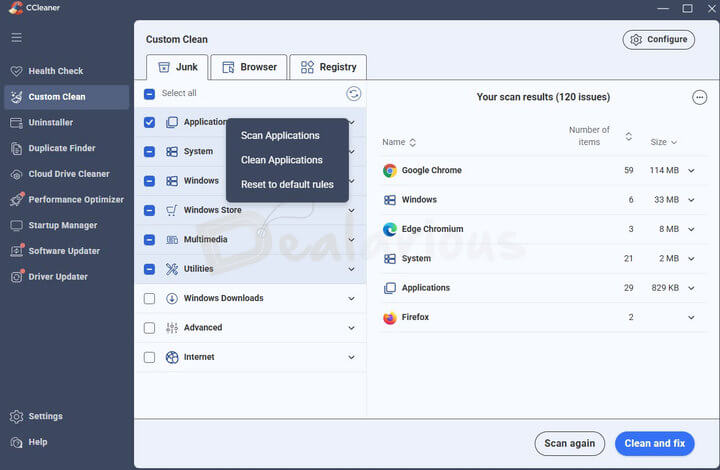Screen dimensions: 720x470
Task: Click the Windows icon in scan results
Action: coord(390,200)
